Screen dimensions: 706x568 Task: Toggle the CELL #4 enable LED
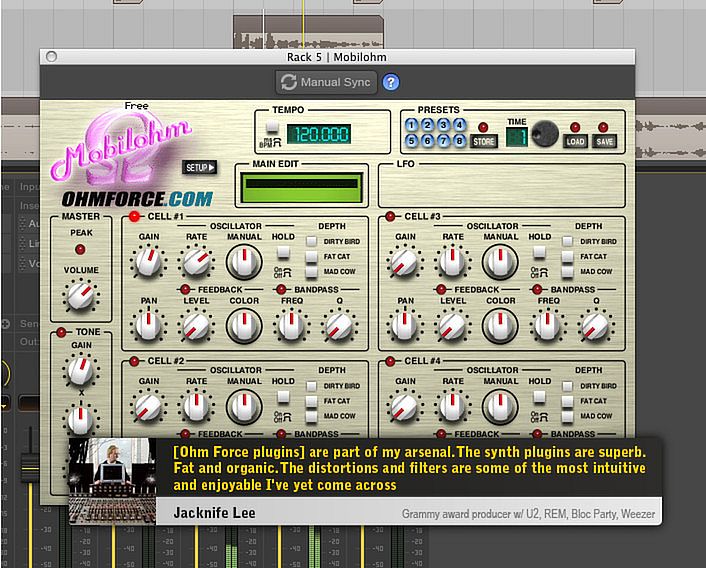coord(390,361)
